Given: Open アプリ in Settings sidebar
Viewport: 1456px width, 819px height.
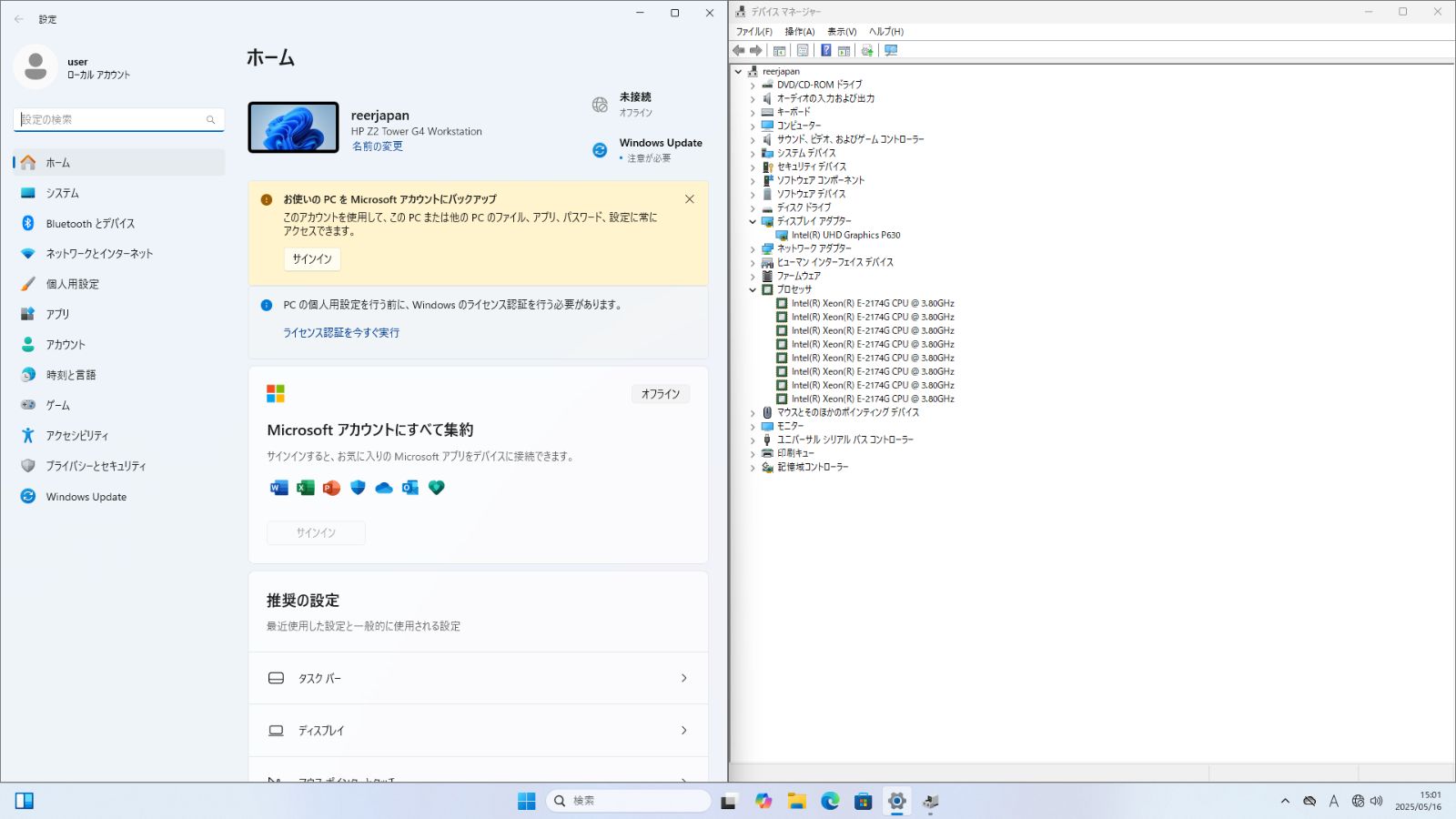Looking at the screenshot, I should pyautogui.click(x=119, y=314).
